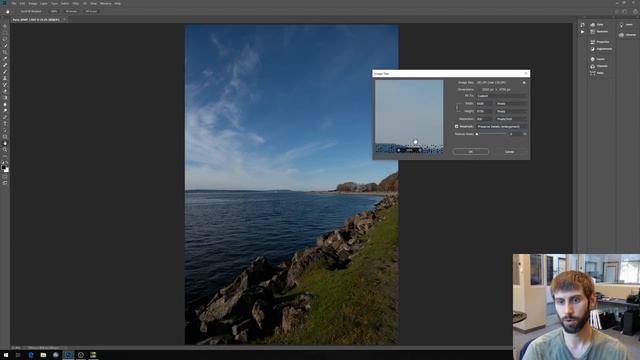
Task: Click the Fill Screen button
Action: point(91,11)
